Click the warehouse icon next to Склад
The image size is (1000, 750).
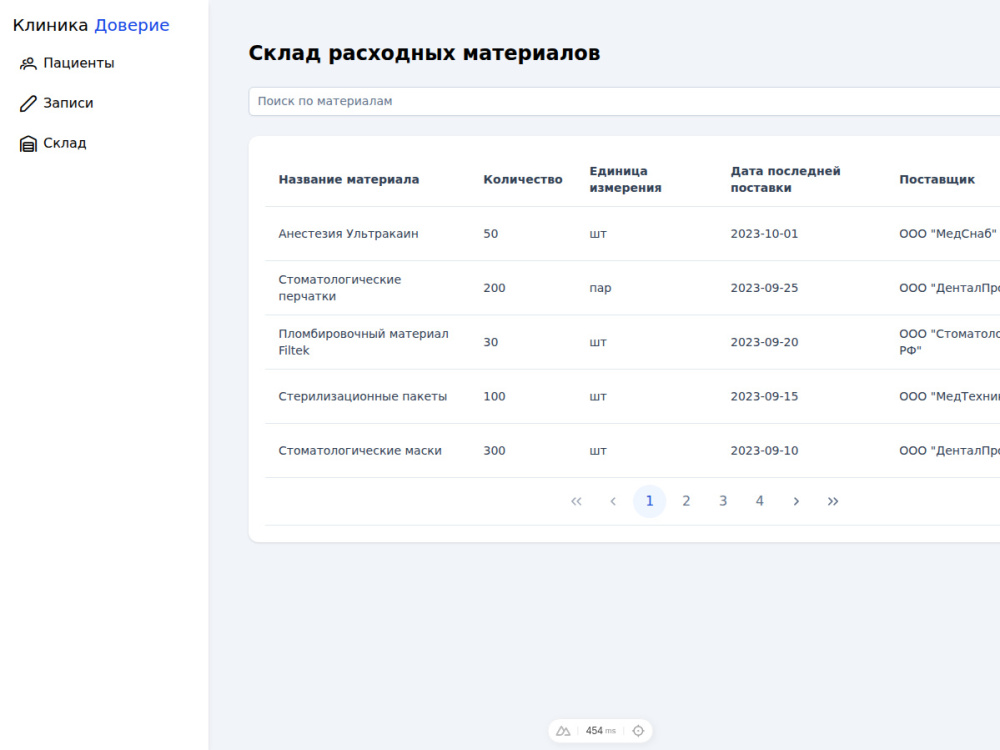(x=28, y=143)
